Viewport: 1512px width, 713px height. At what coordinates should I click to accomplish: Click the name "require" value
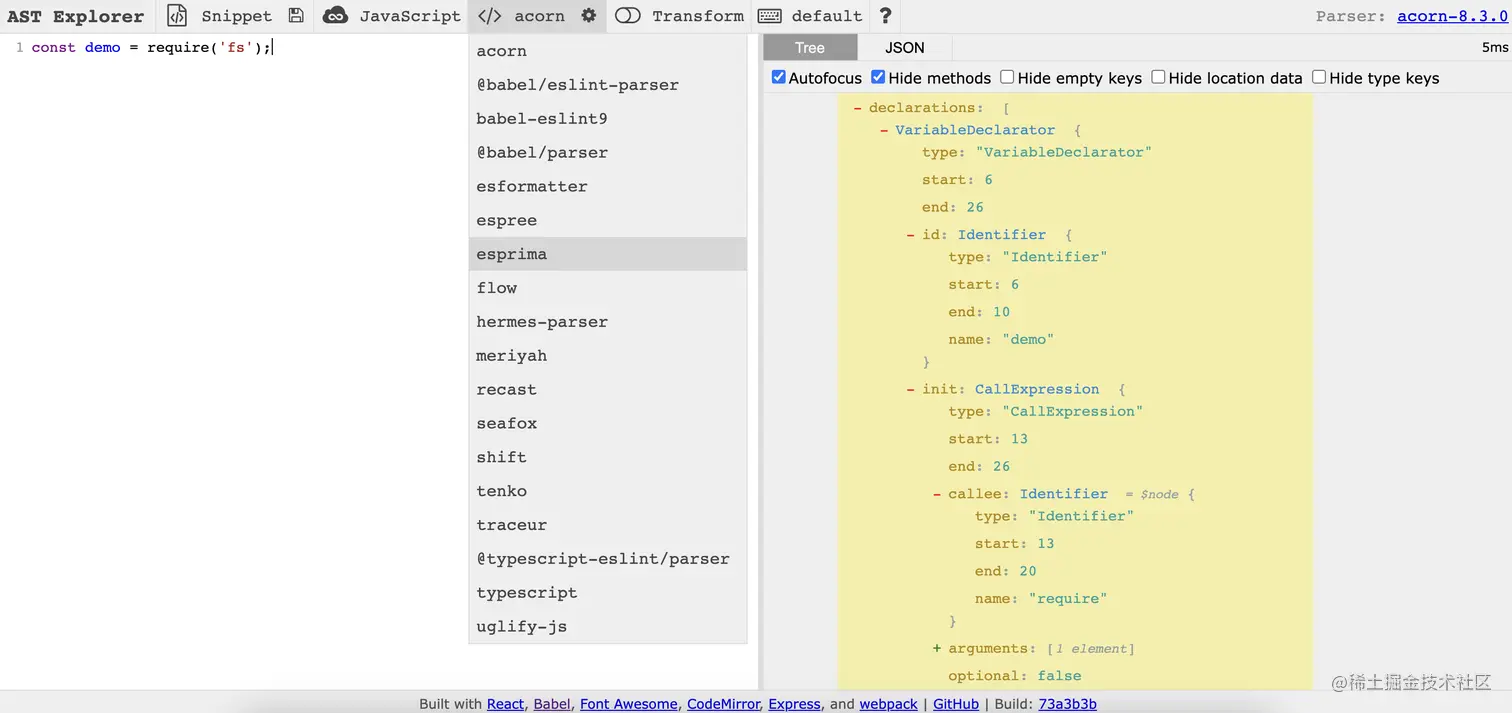(x=1068, y=599)
